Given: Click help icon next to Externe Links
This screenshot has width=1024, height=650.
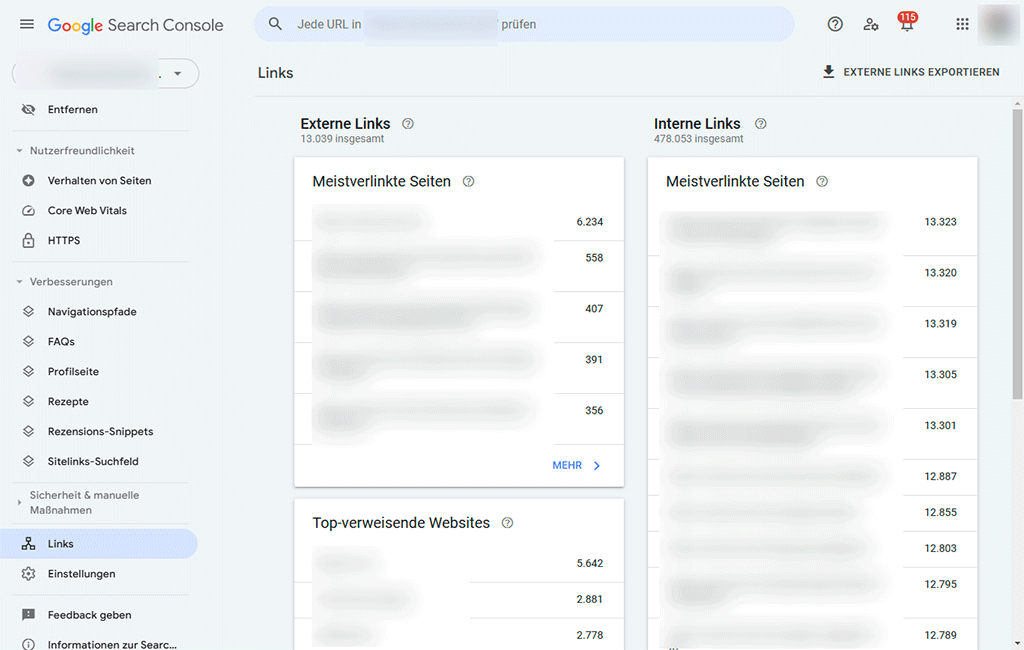Looking at the screenshot, I should click(408, 124).
